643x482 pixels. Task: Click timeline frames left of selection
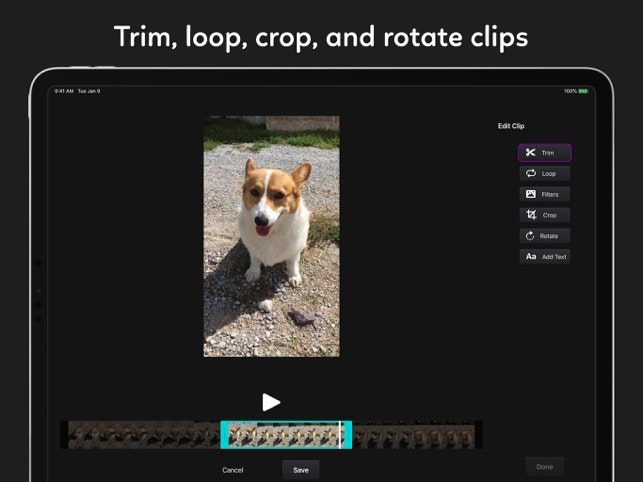click(x=145, y=435)
